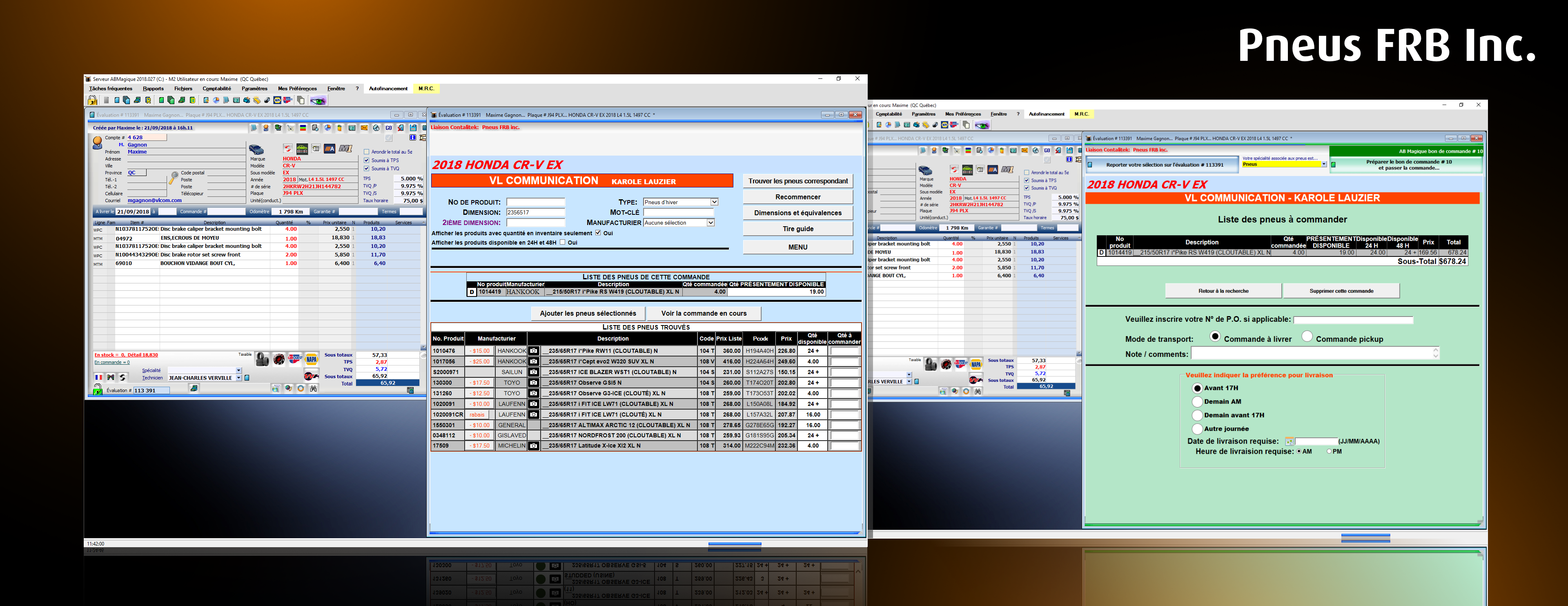This screenshot has width=1568, height=606.
Task: Choose Demain AM delivery preference
Action: tap(1197, 401)
